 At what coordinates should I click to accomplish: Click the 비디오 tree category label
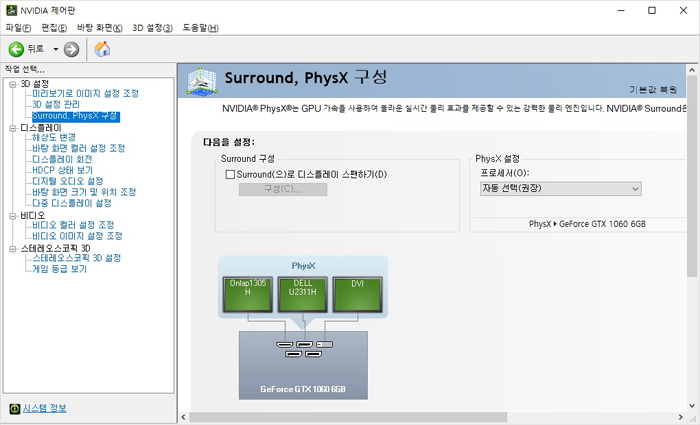click(x=33, y=216)
